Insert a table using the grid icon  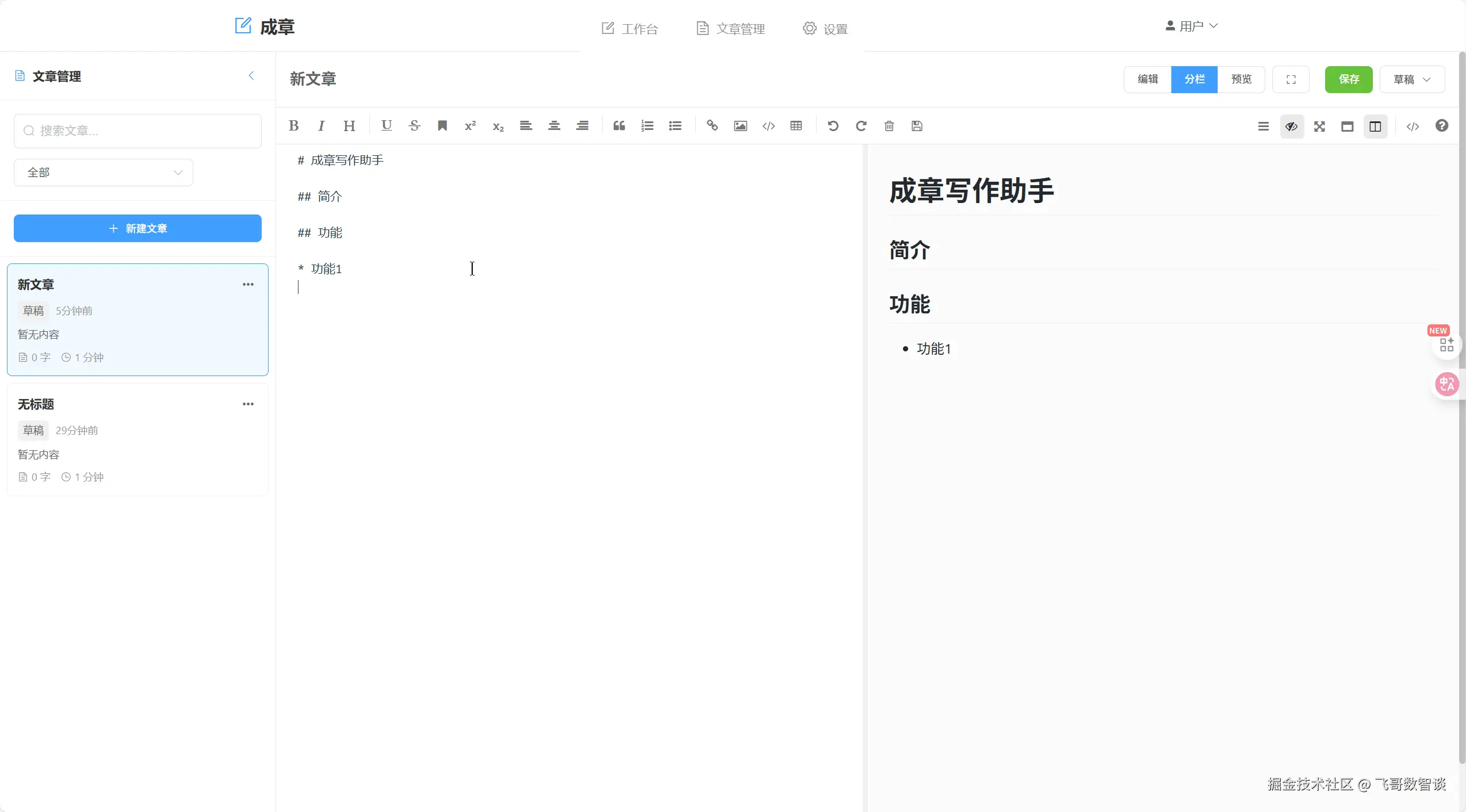coord(796,126)
